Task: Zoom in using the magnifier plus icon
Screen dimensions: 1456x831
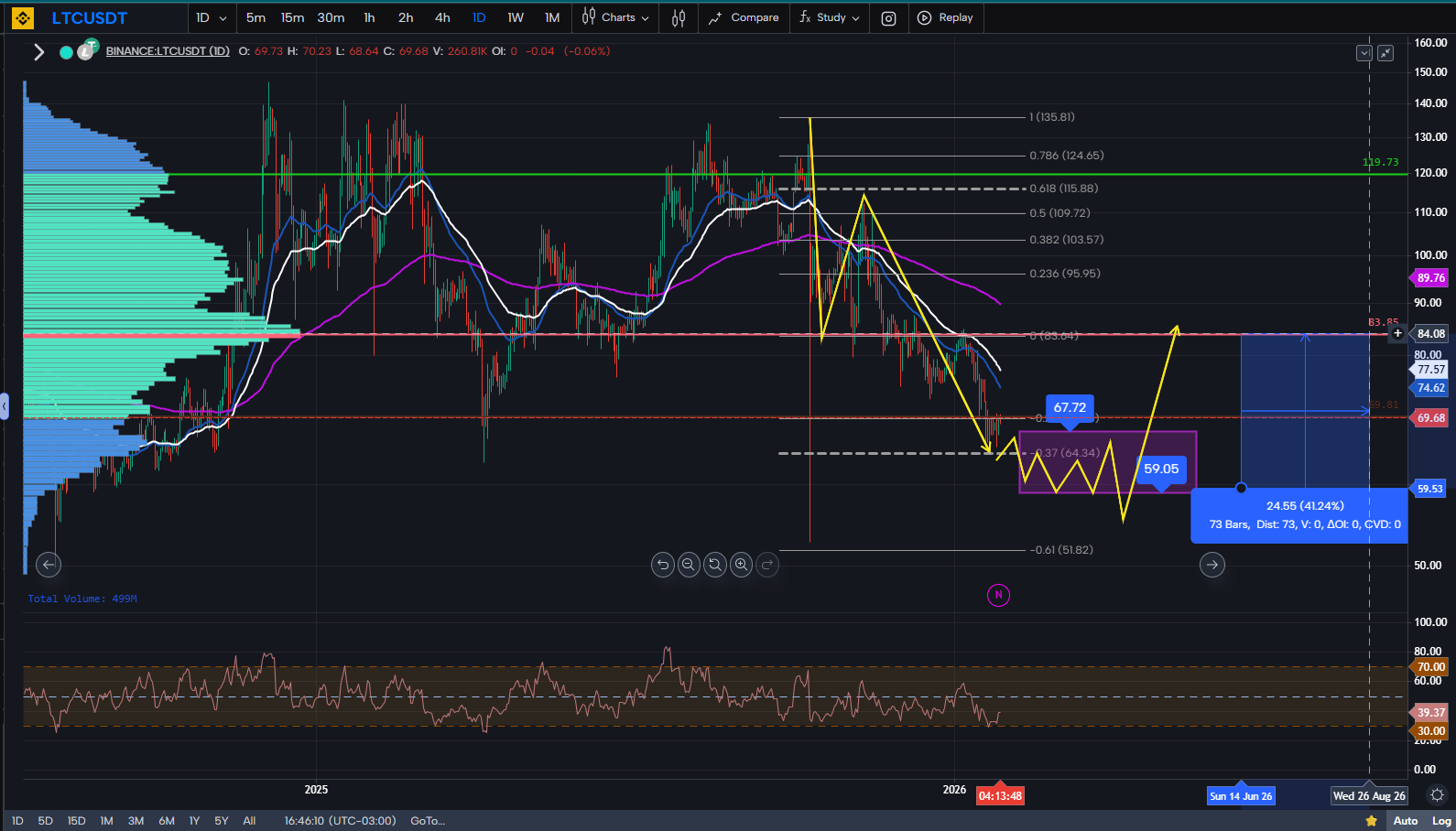Action: tap(742, 565)
